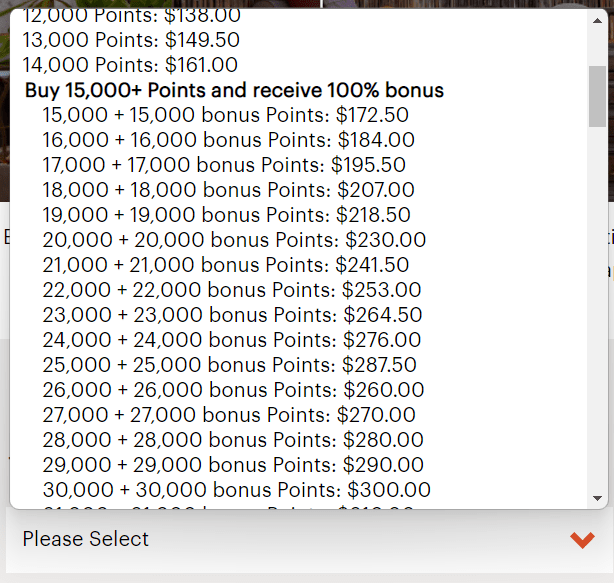Viewport: 614px width, 583px height.
Task: Select 13,000 Points for $149.50
Action: [x=131, y=40]
